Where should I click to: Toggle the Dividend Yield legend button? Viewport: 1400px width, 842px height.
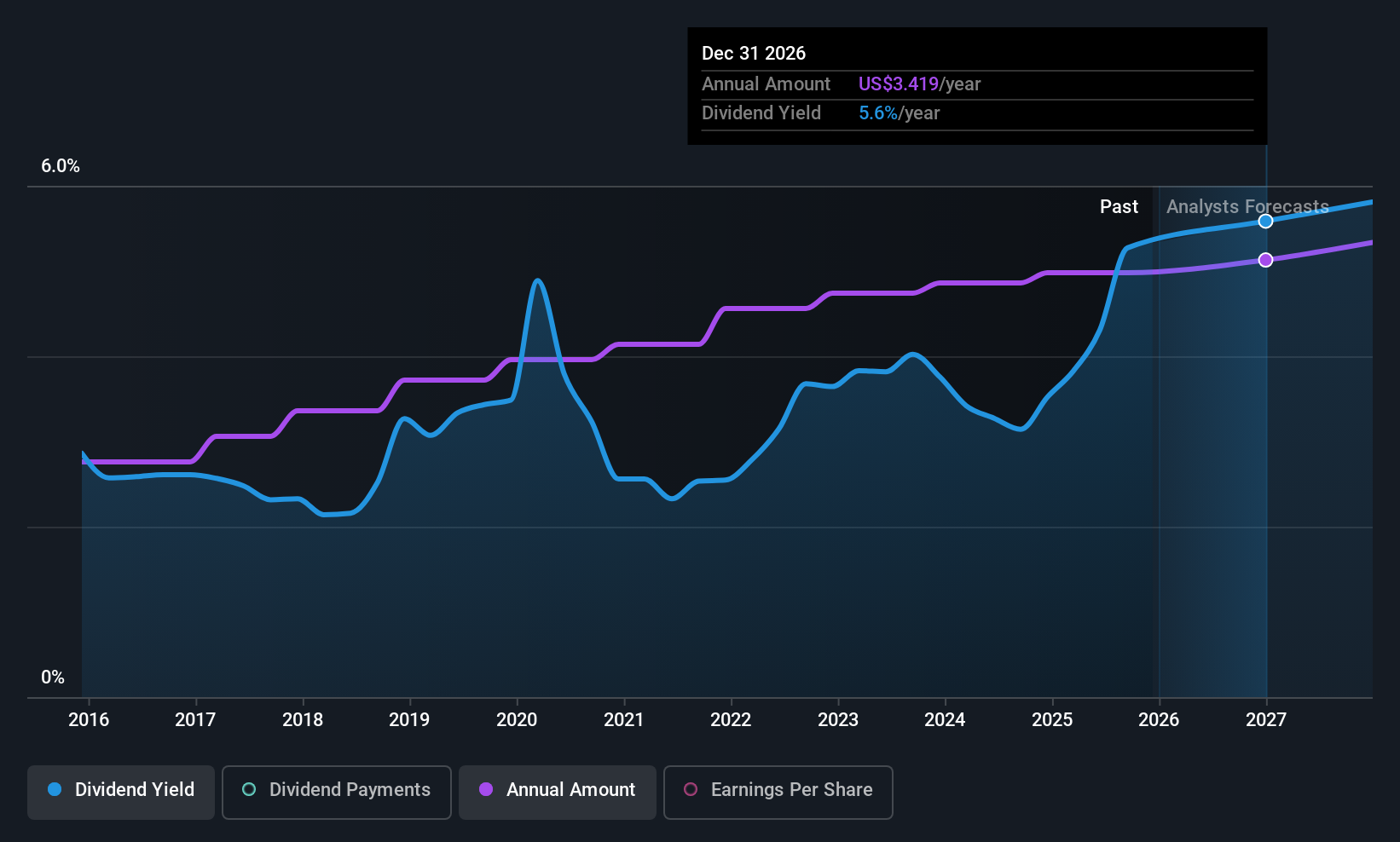(121, 792)
